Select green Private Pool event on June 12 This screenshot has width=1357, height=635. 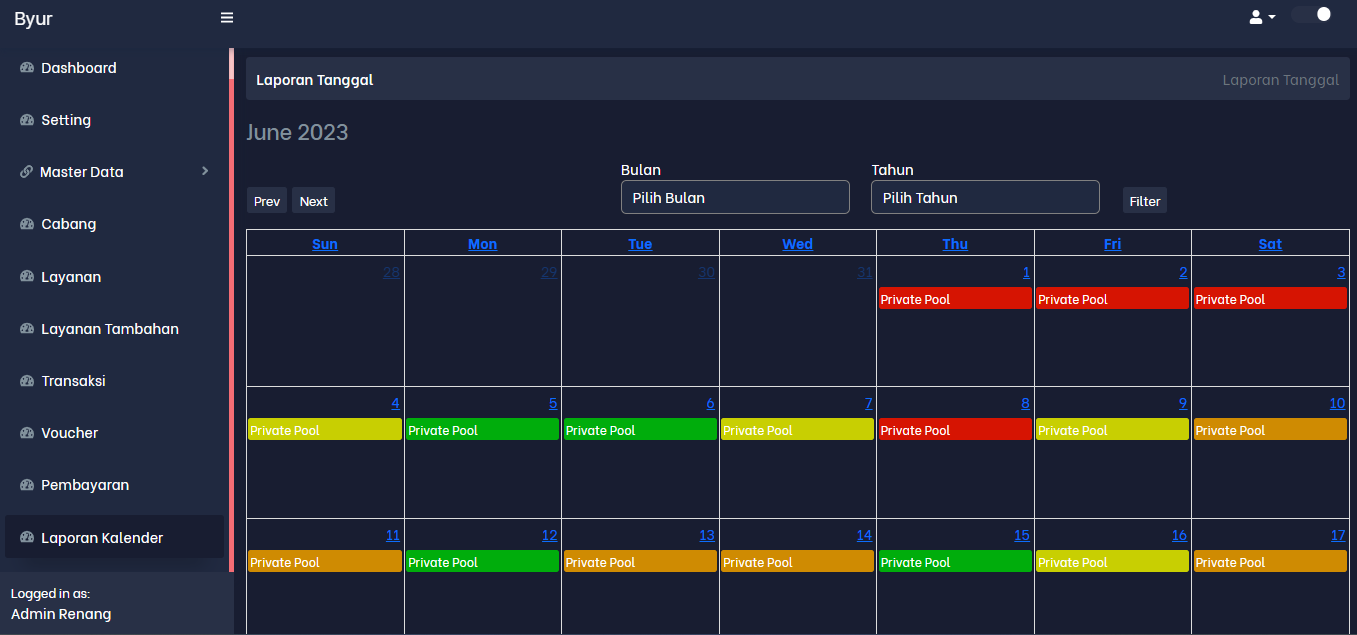[x=482, y=562]
